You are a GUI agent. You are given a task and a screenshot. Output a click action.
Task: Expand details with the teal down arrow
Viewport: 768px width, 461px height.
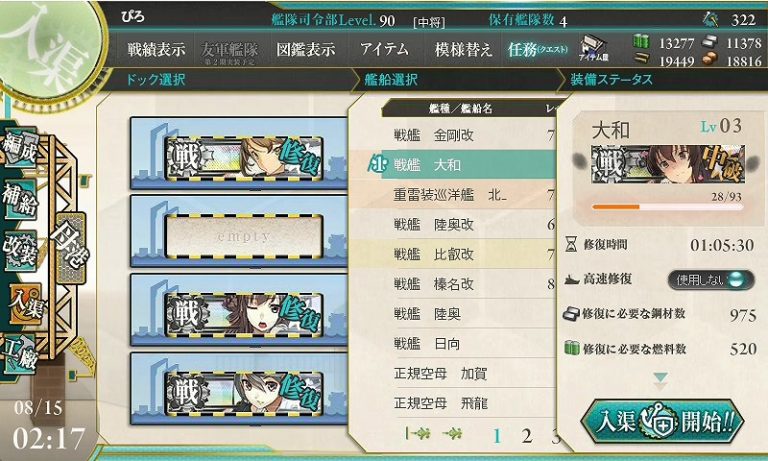click(x=660, y=380)
